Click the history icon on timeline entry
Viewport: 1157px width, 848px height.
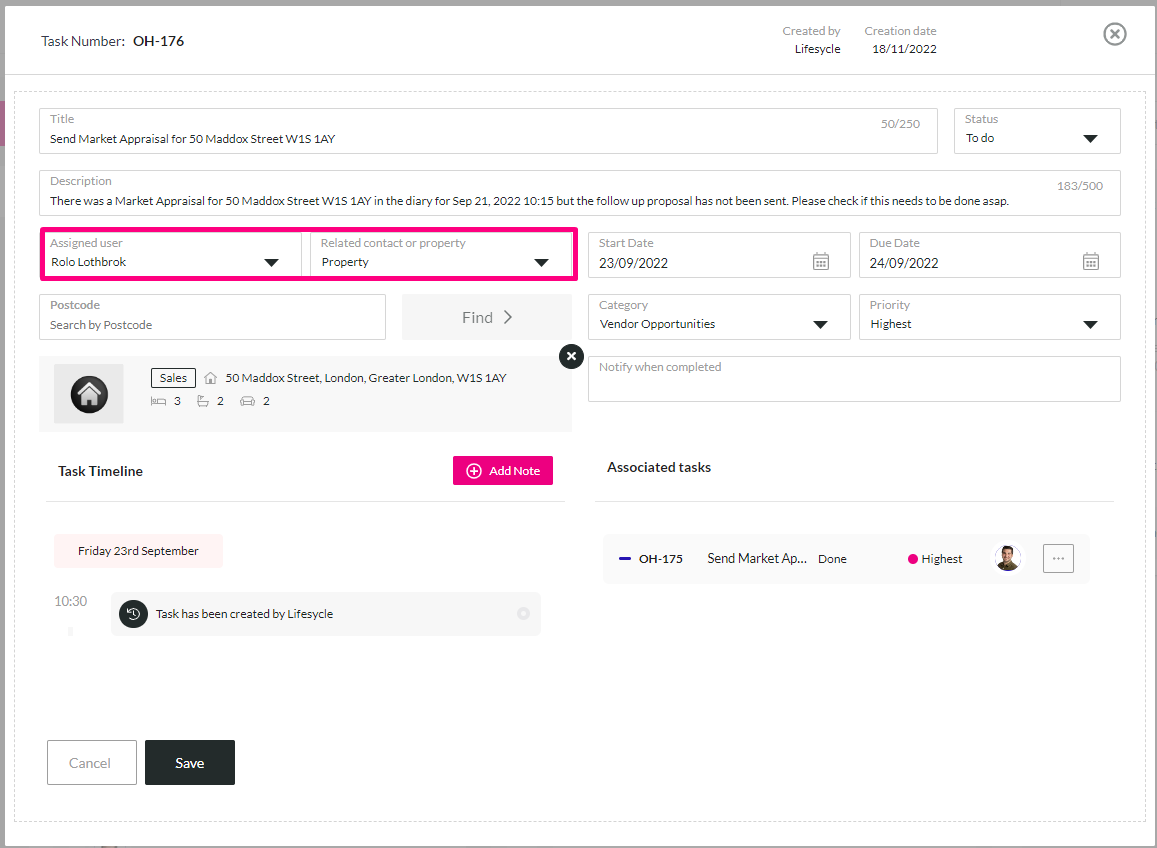point(134,614)
